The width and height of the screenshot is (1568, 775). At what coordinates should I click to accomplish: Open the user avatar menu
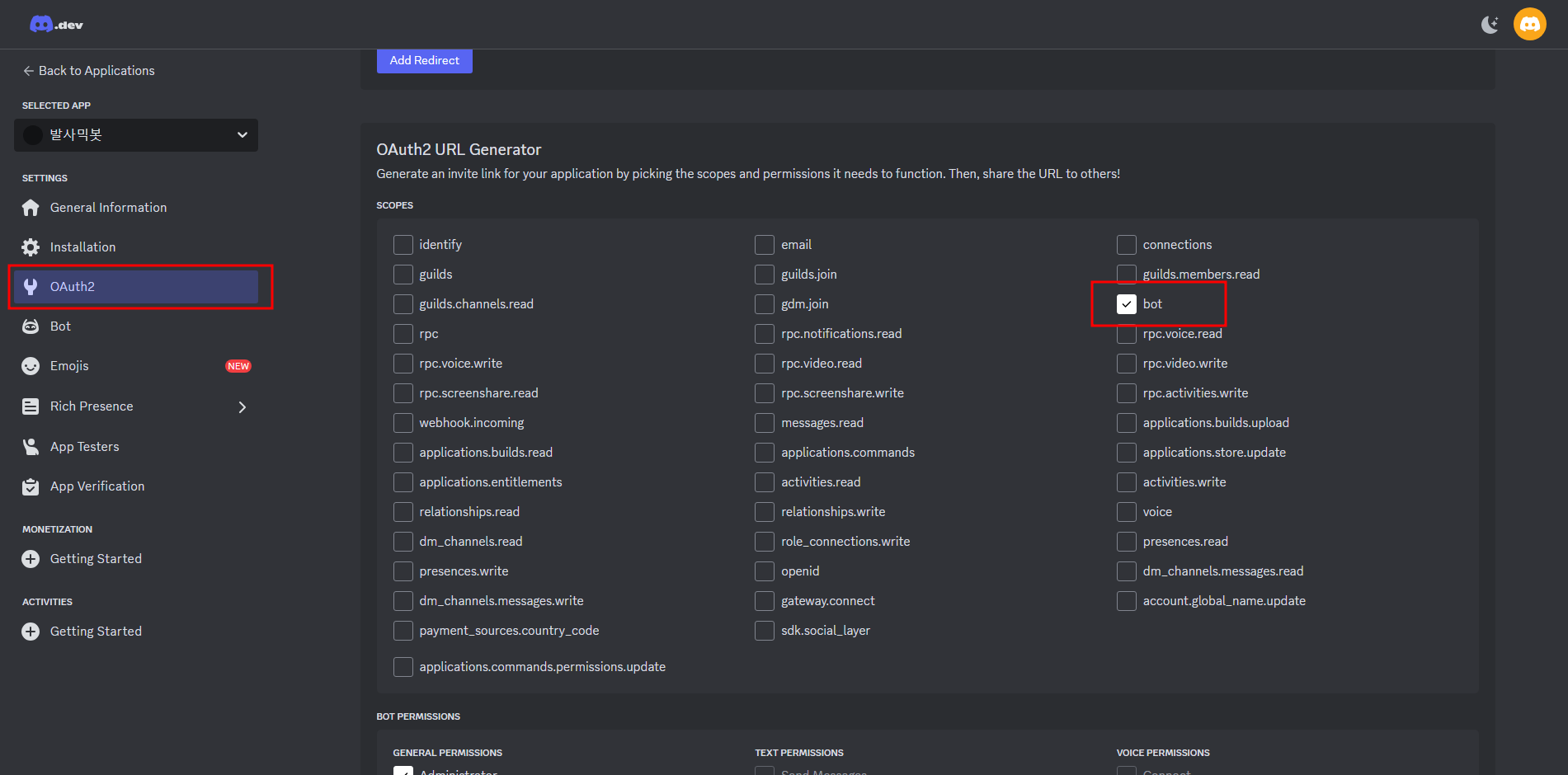pos(1529,24)
